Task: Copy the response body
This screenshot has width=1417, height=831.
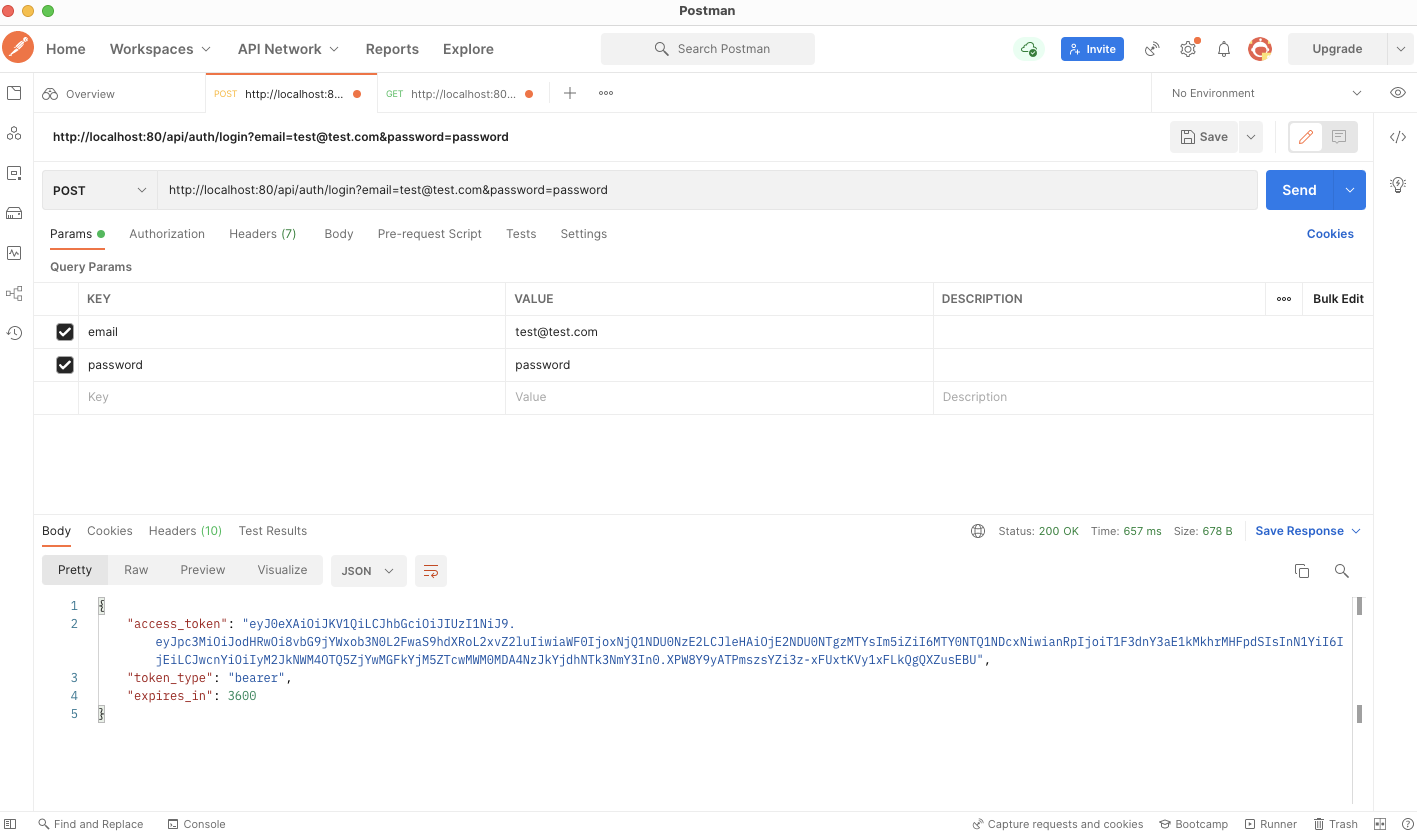Action: [1302, 571]
